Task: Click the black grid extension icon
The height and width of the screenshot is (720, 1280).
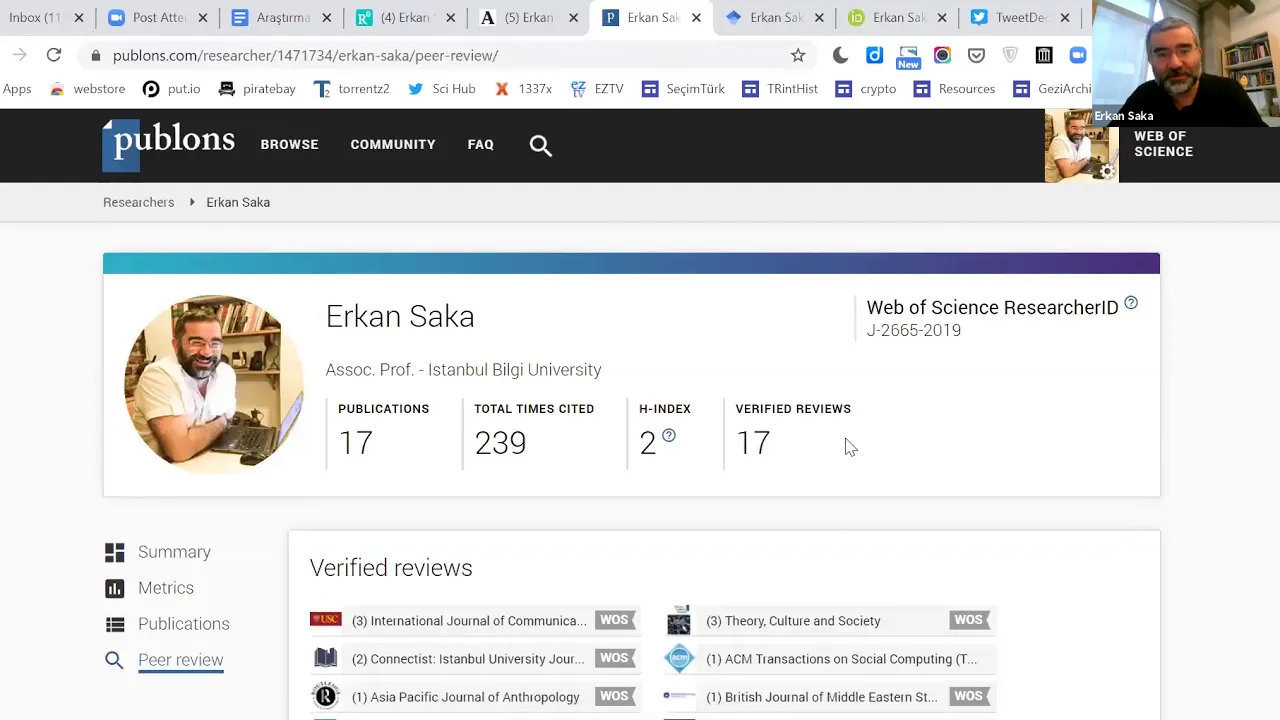Action: point(1044,55)
